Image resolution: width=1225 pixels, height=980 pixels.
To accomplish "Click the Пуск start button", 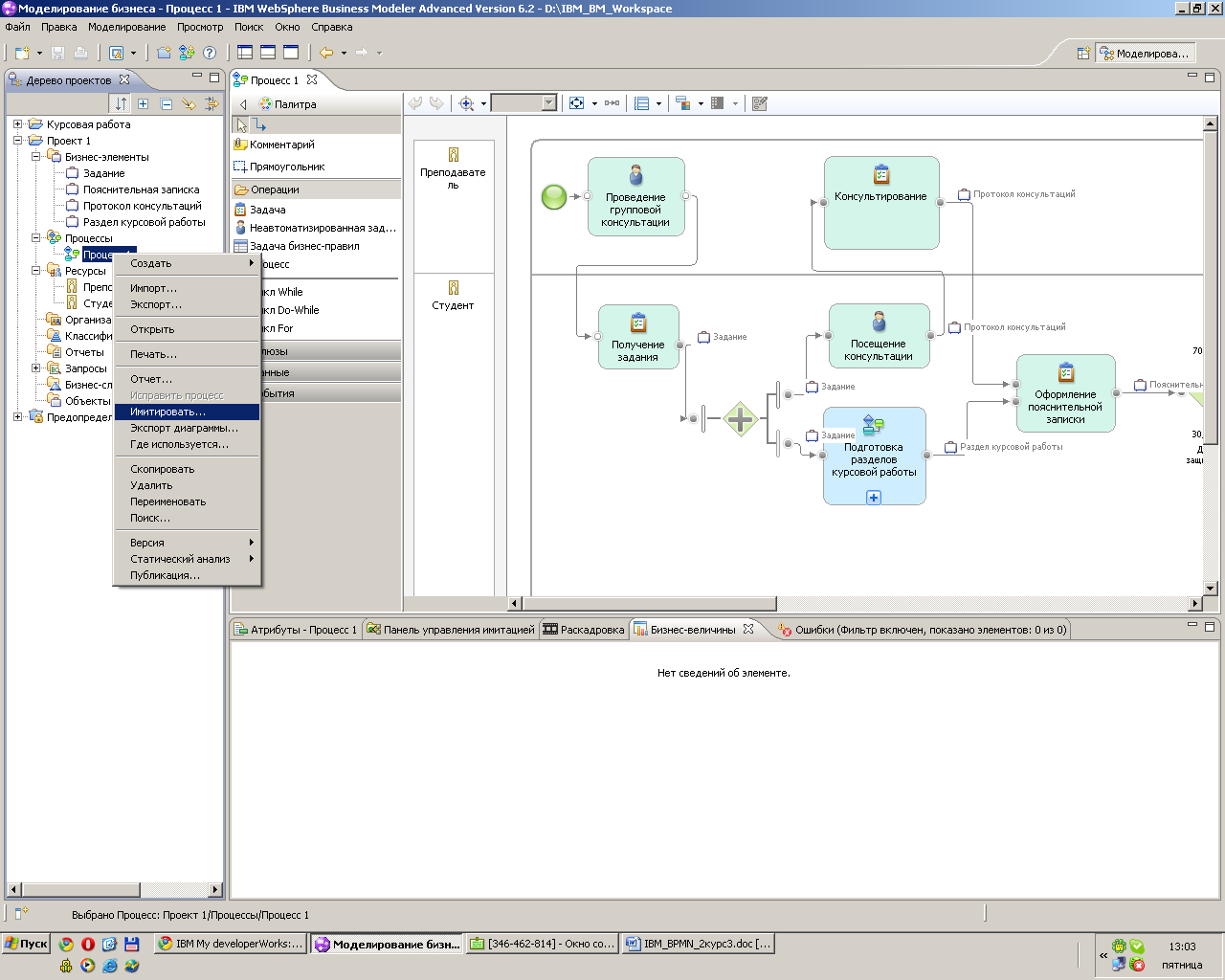I will [26, 944].
